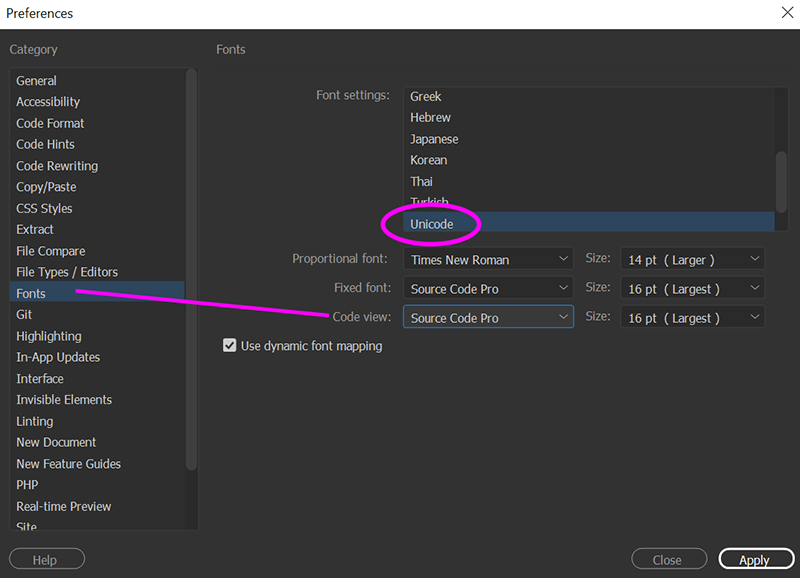
Task: Open Git preferences
Action: (x=97, y=315)
